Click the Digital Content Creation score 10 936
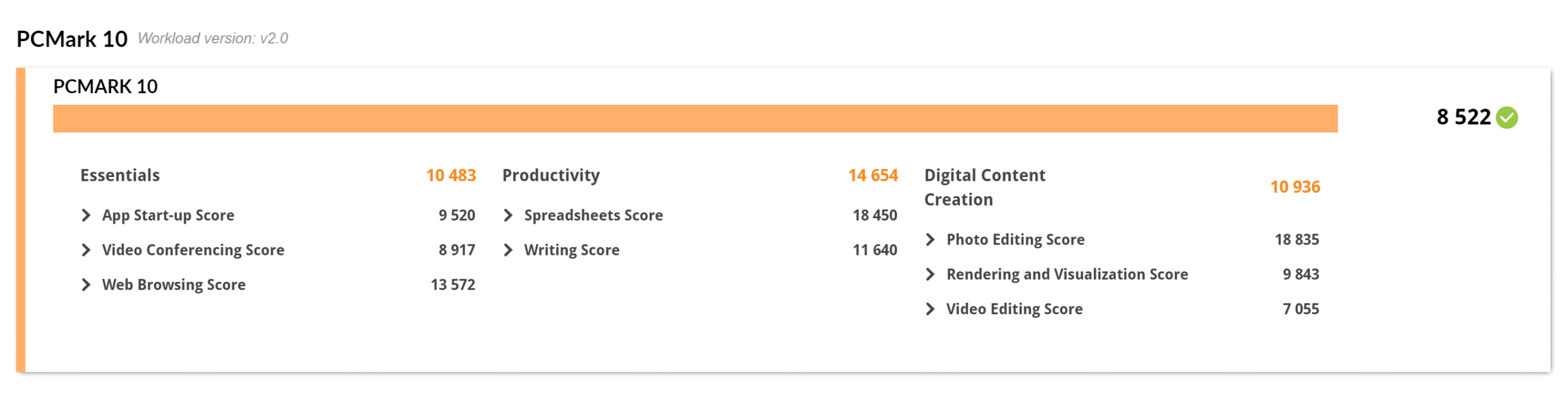The image size is (1568, 397). [x=1295, y=187]
